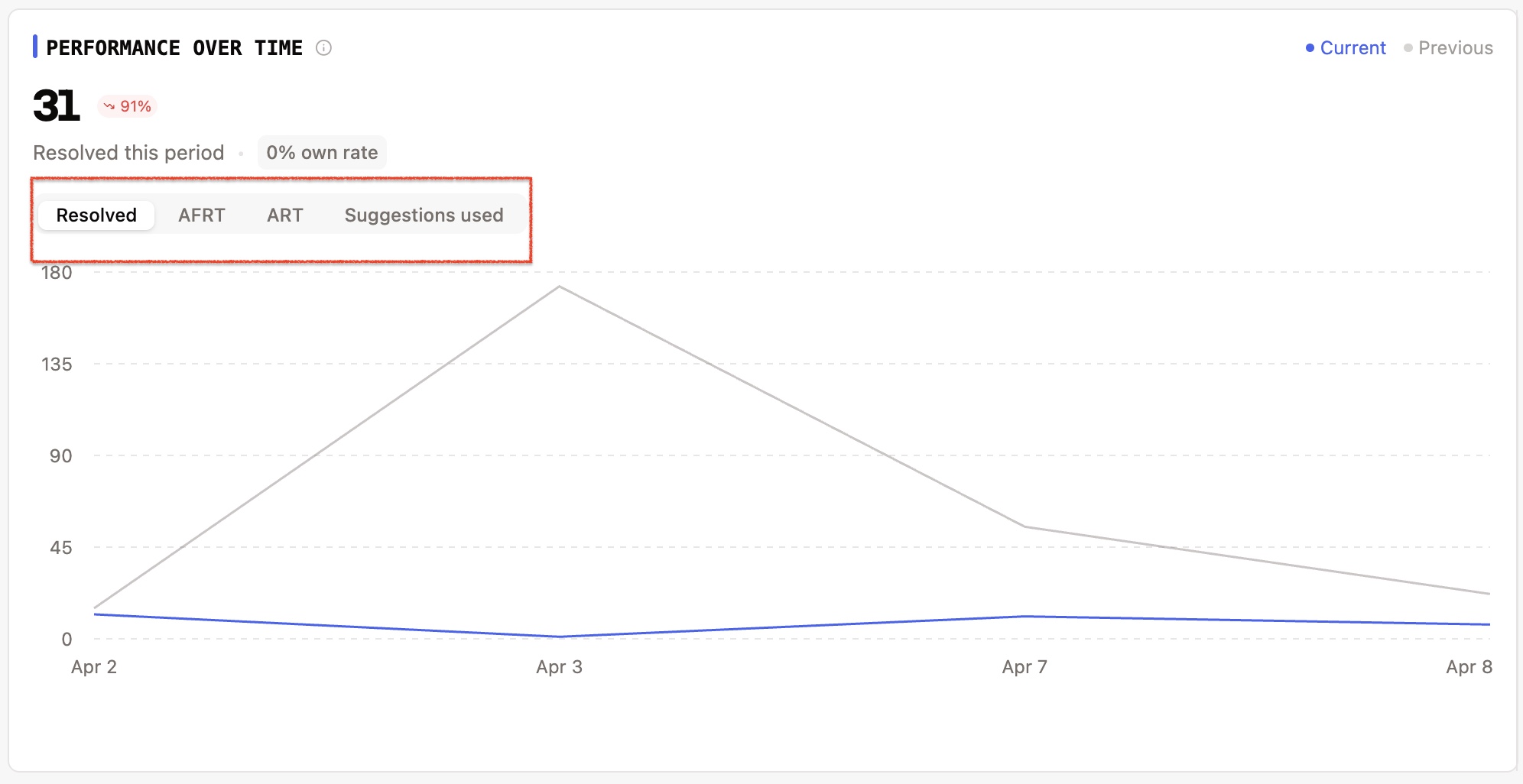Open the Suggestions used tab
The image size is (1523, 784).
[424, 215]
